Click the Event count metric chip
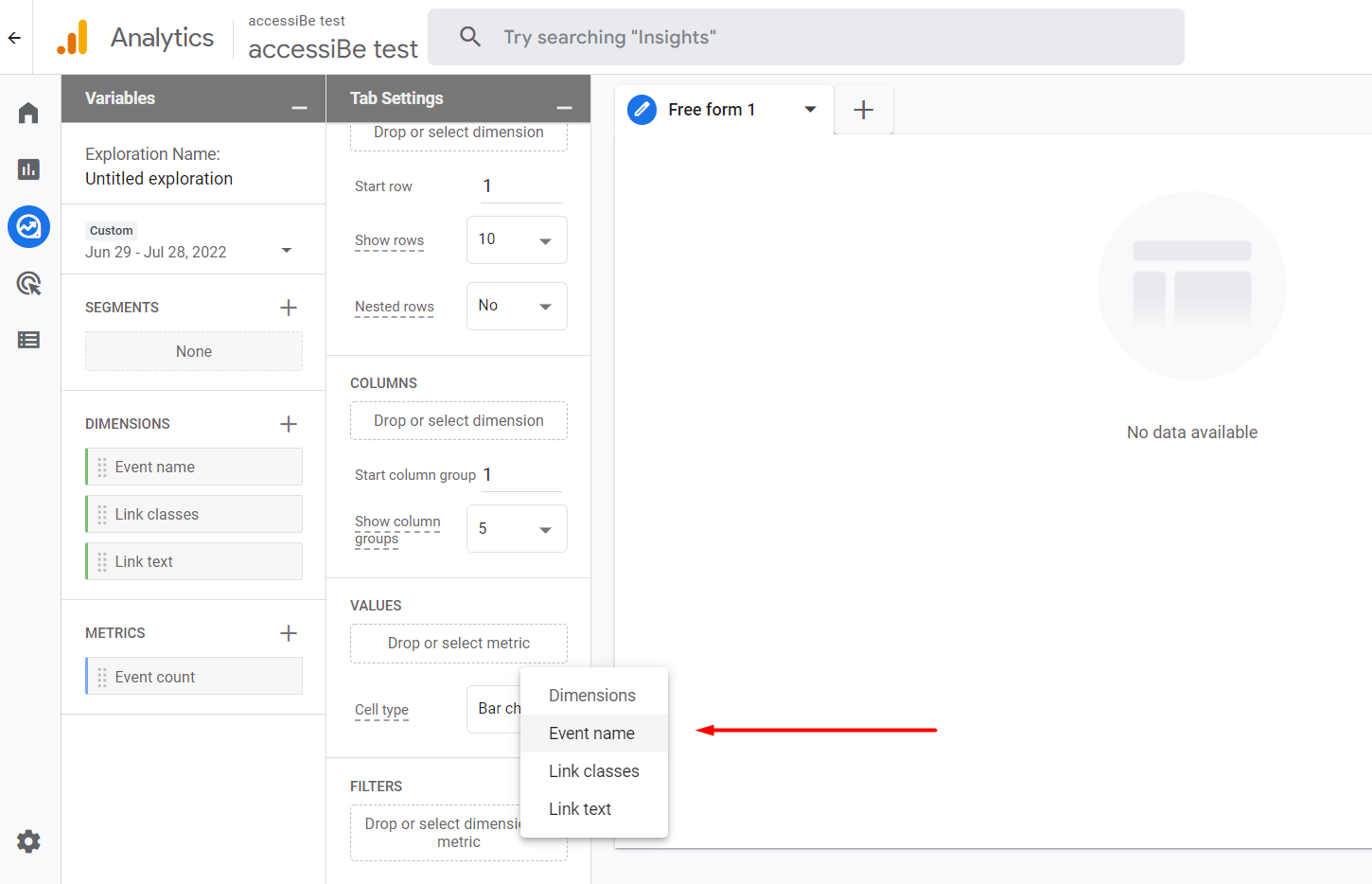The width and height of the screenshot is (1372, 884). click(194, 677)
